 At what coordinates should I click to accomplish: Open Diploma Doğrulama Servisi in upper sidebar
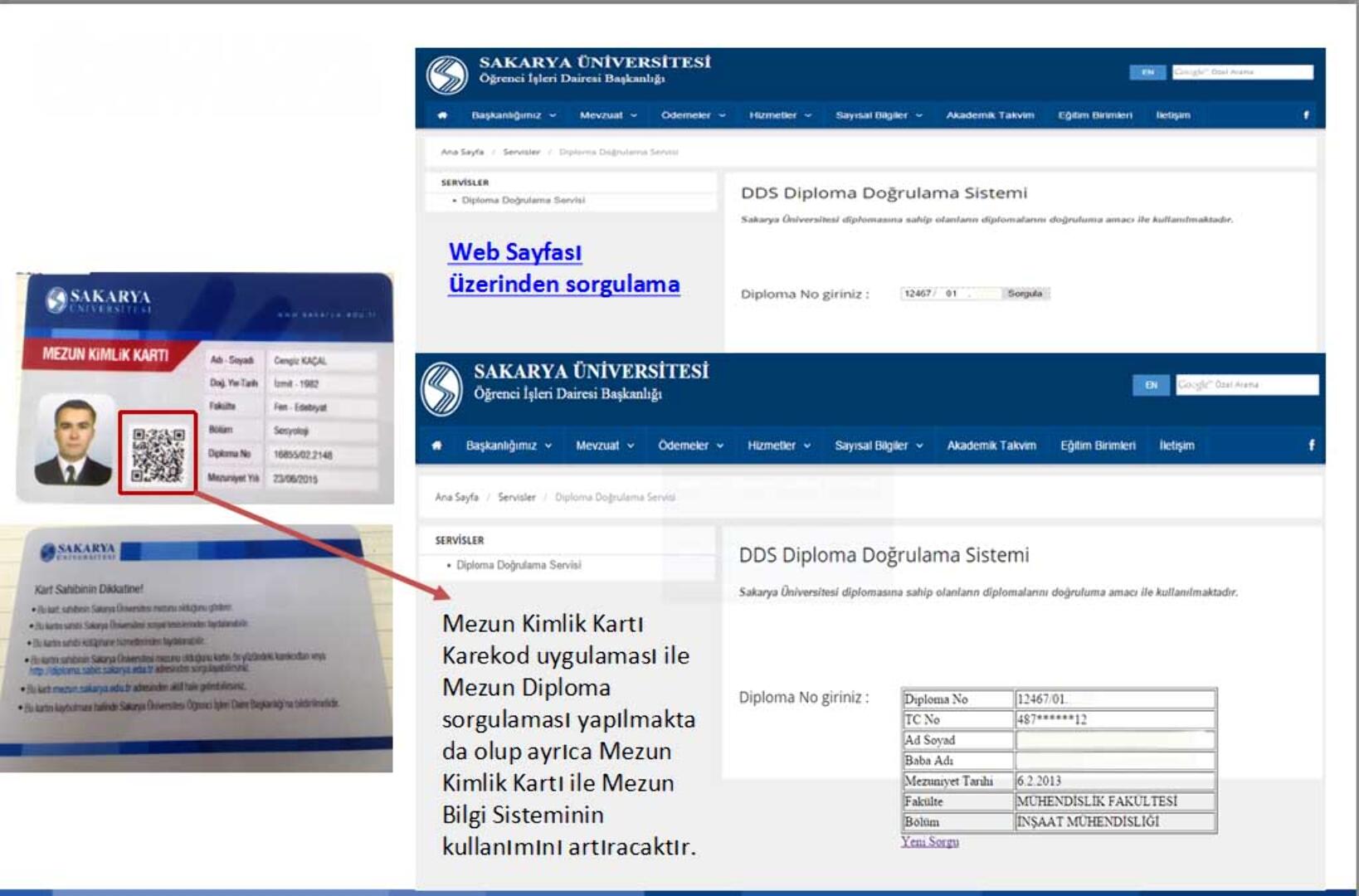[524, 200]
